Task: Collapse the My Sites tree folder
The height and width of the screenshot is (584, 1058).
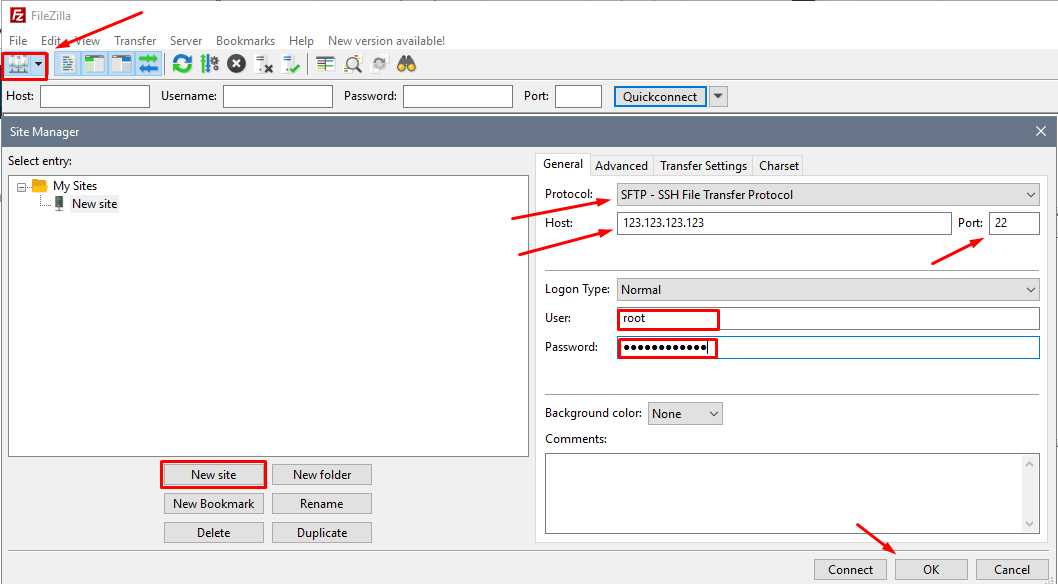Action: point(22,187)
